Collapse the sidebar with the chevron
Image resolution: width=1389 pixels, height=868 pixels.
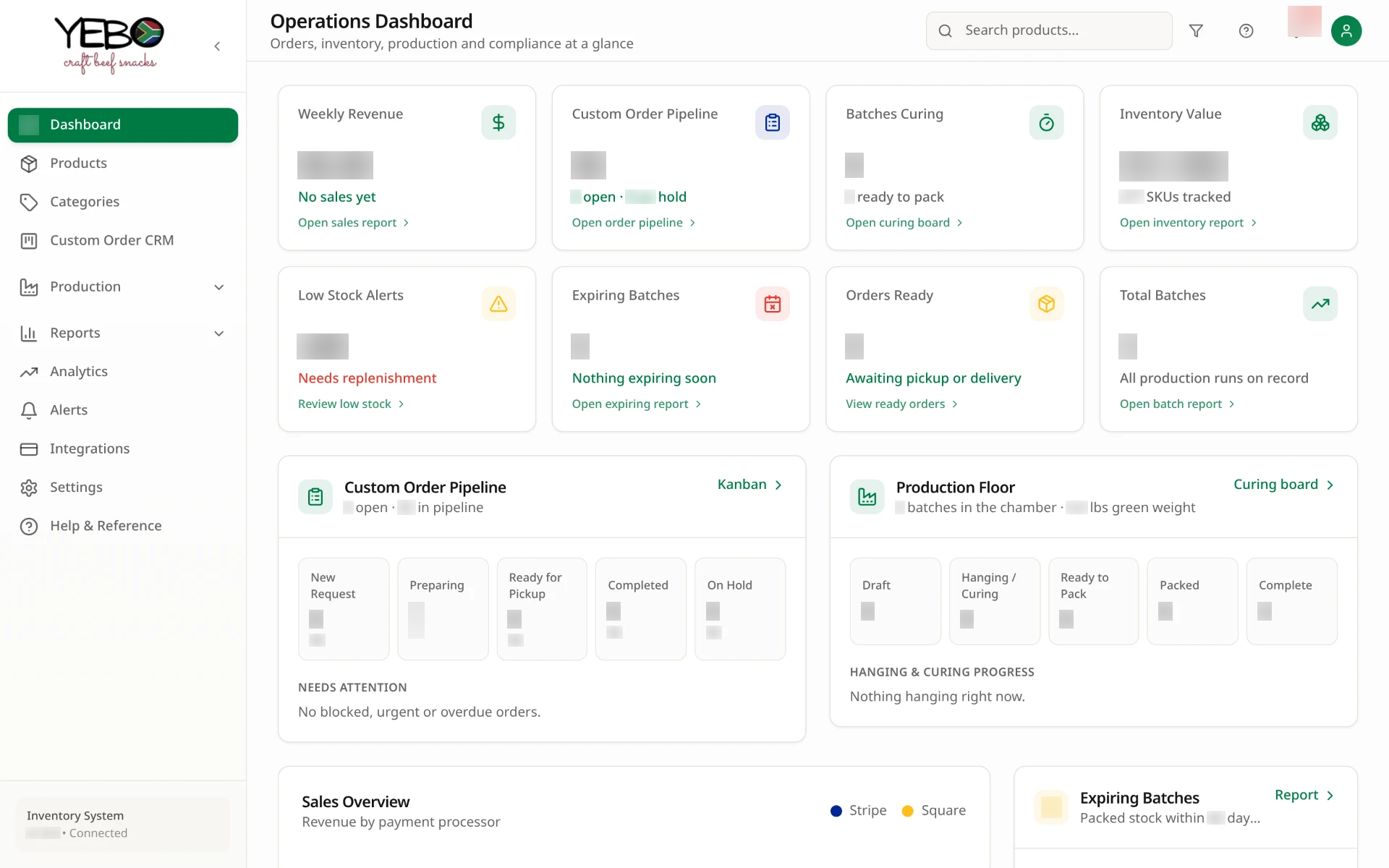[x=217, y=46]
